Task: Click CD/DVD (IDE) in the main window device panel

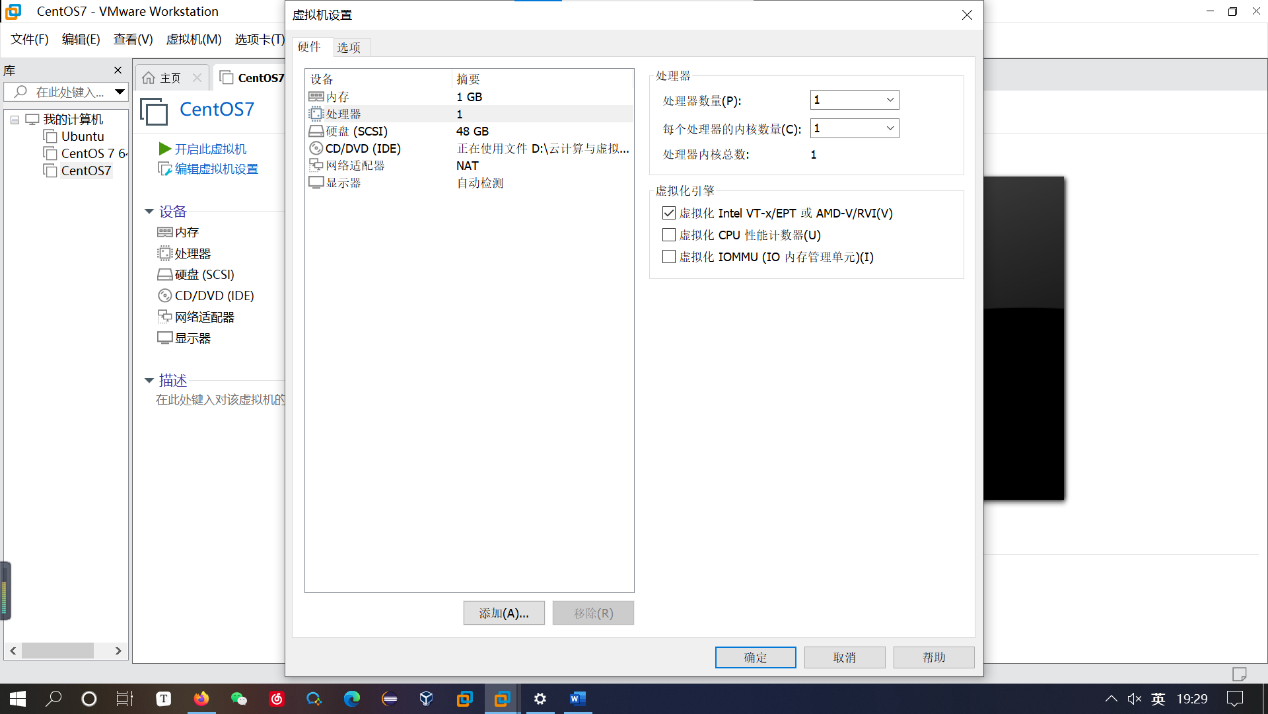Action: pyautogui.click(x=207, y=296)
